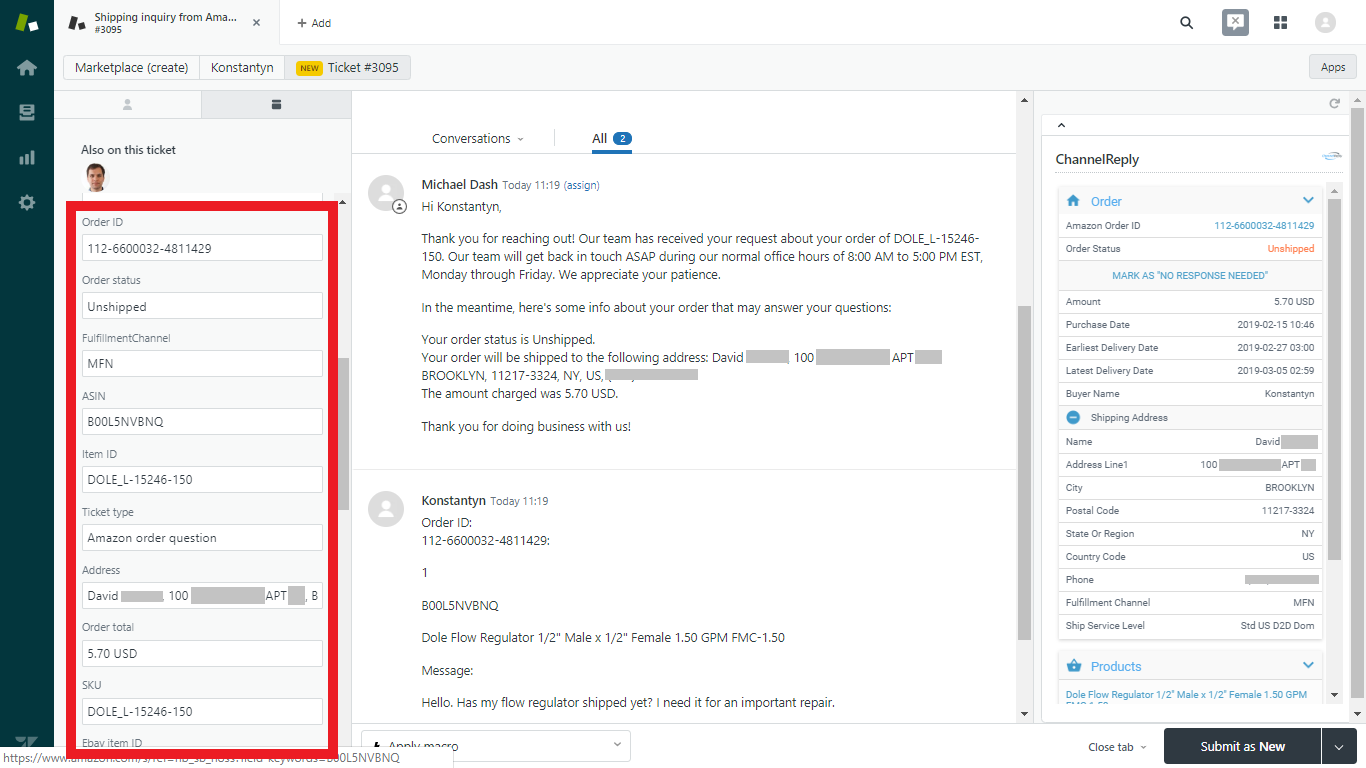Screen dimensions: 1366x768
Task: Click Konstantyn comment author name
Action: tap(454, 501)
